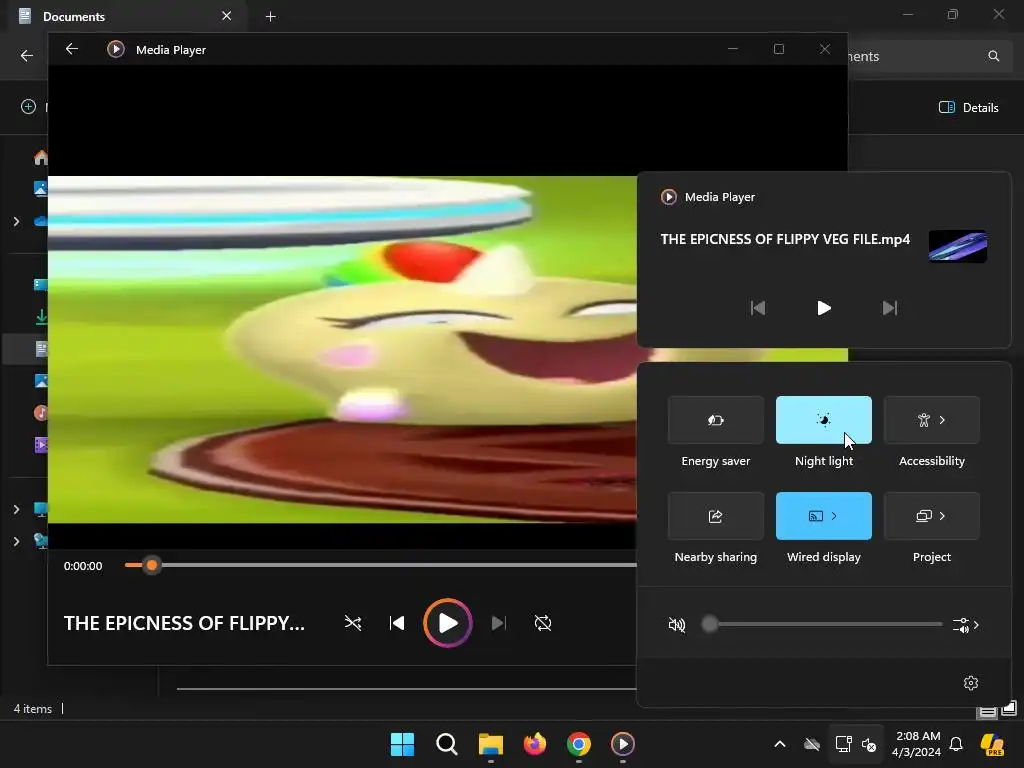Open quick settings gear icon
The width and height of the screenshot is (1024, 768).
coord(971,682)
